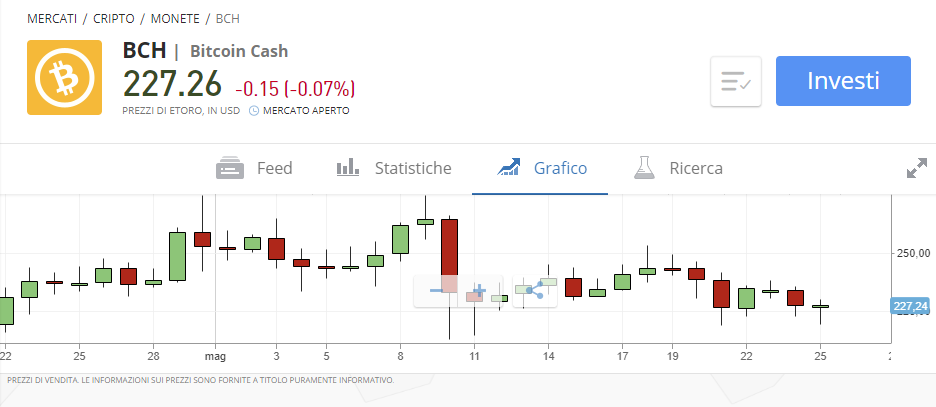Go to CRIPTO breadcrumb
The height and width of the screenshot is (407, 936).
point(113,18)
